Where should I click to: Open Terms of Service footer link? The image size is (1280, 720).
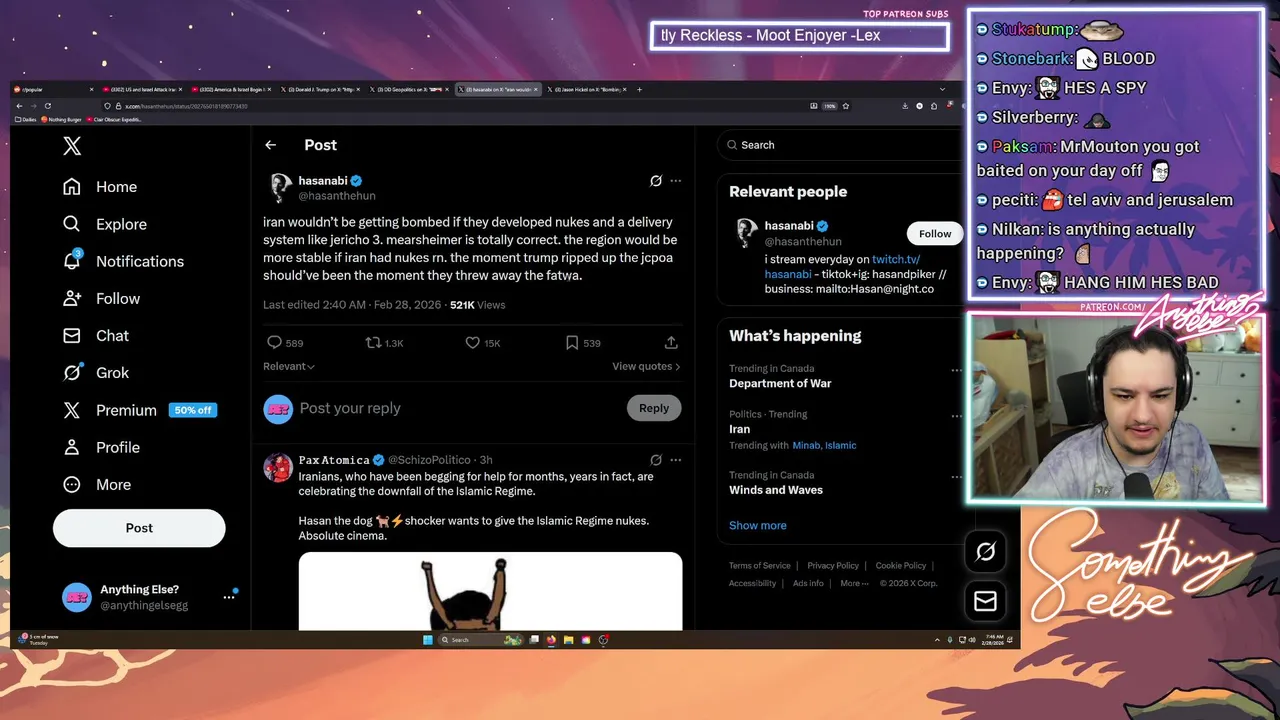pos(759,566)
